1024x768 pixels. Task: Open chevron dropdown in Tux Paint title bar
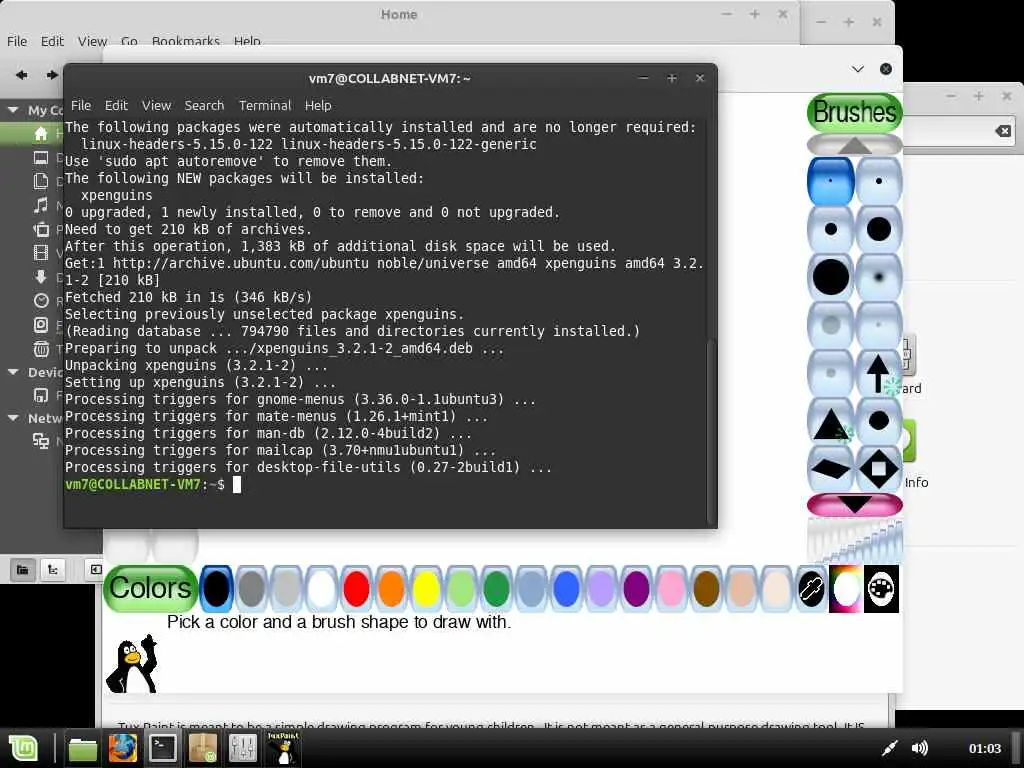(x=857, y=69)
